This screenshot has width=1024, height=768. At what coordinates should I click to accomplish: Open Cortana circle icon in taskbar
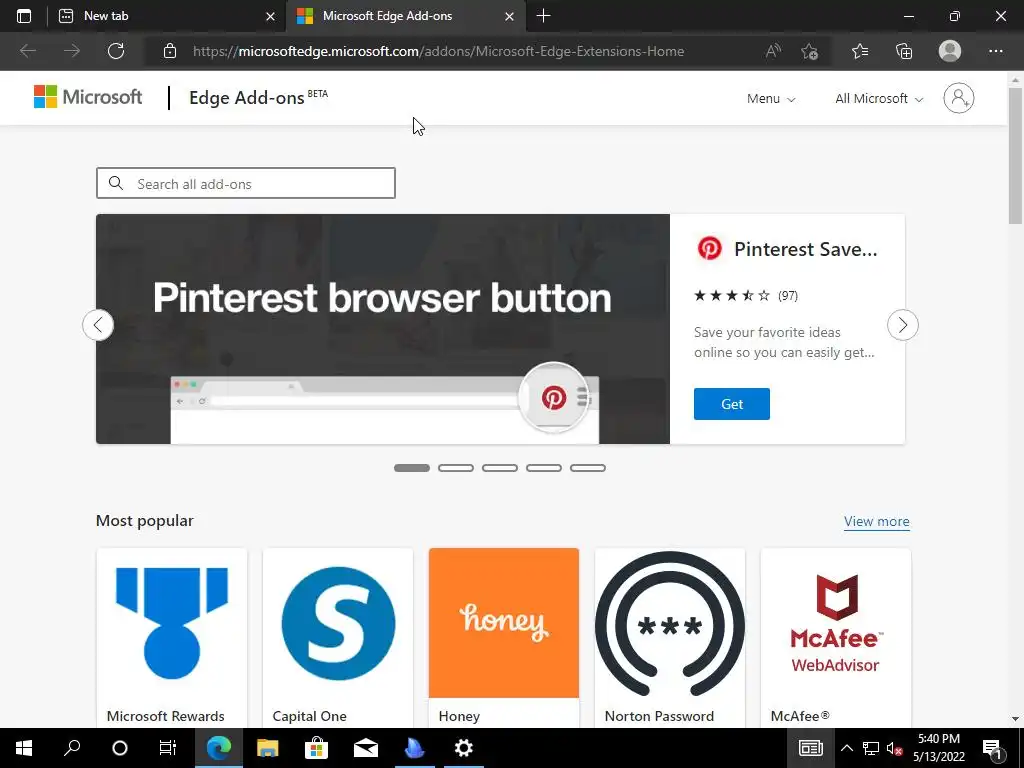point(120,748)
